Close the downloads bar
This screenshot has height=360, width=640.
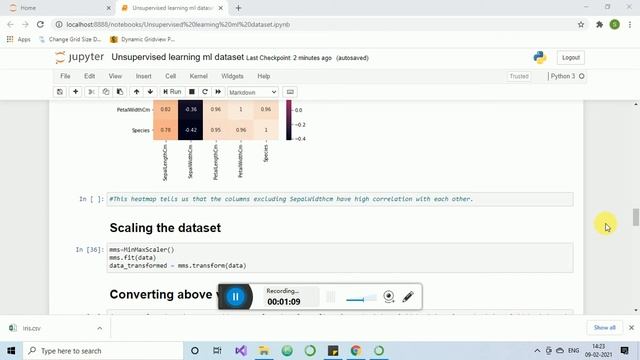631,328
